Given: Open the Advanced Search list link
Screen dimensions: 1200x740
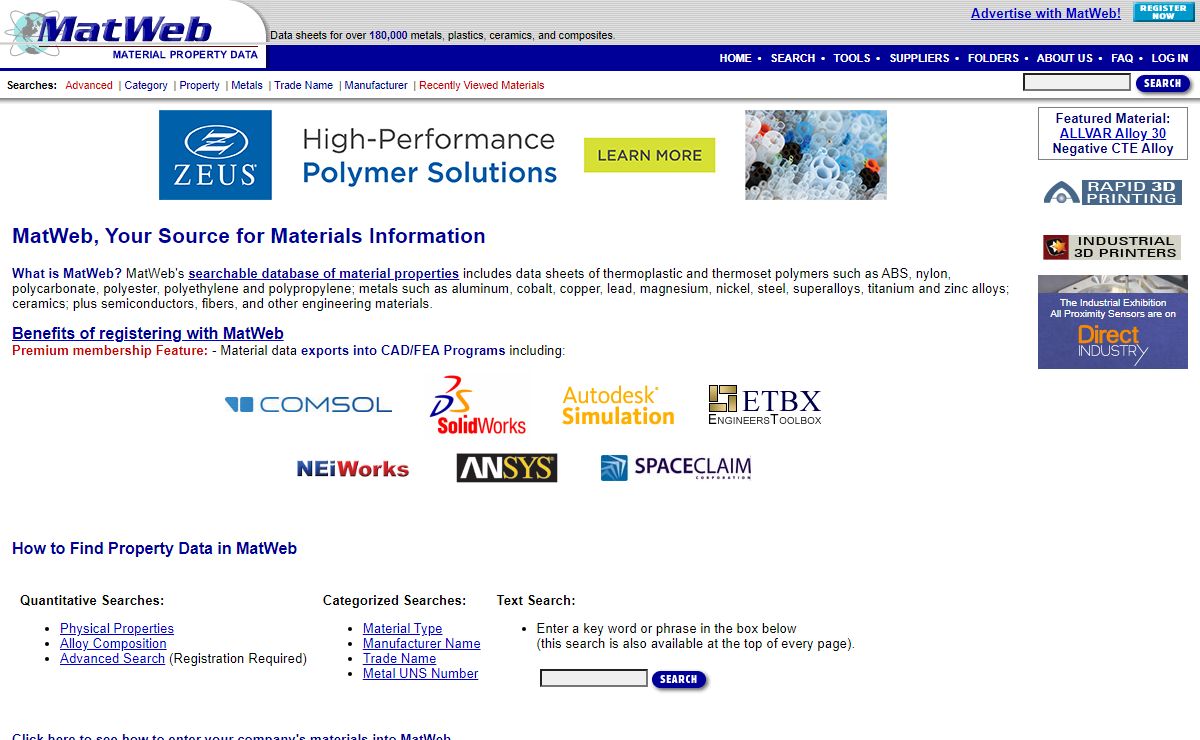Looking at the screenshot, I should click(x=112, y=658).
